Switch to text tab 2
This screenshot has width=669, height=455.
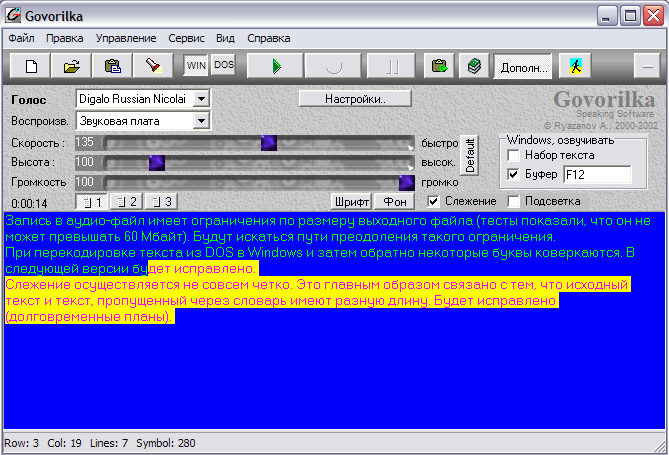pyautogui.click(x=127, y=201)
